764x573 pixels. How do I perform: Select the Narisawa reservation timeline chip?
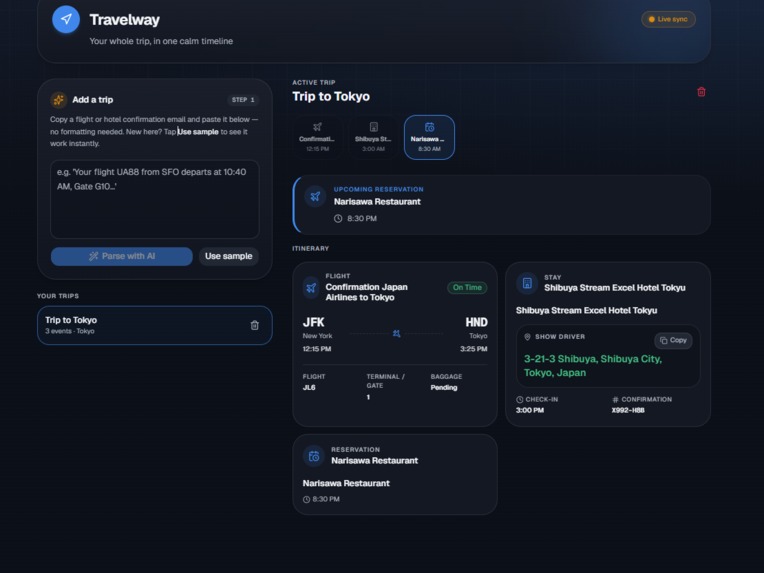pos(429,137)
